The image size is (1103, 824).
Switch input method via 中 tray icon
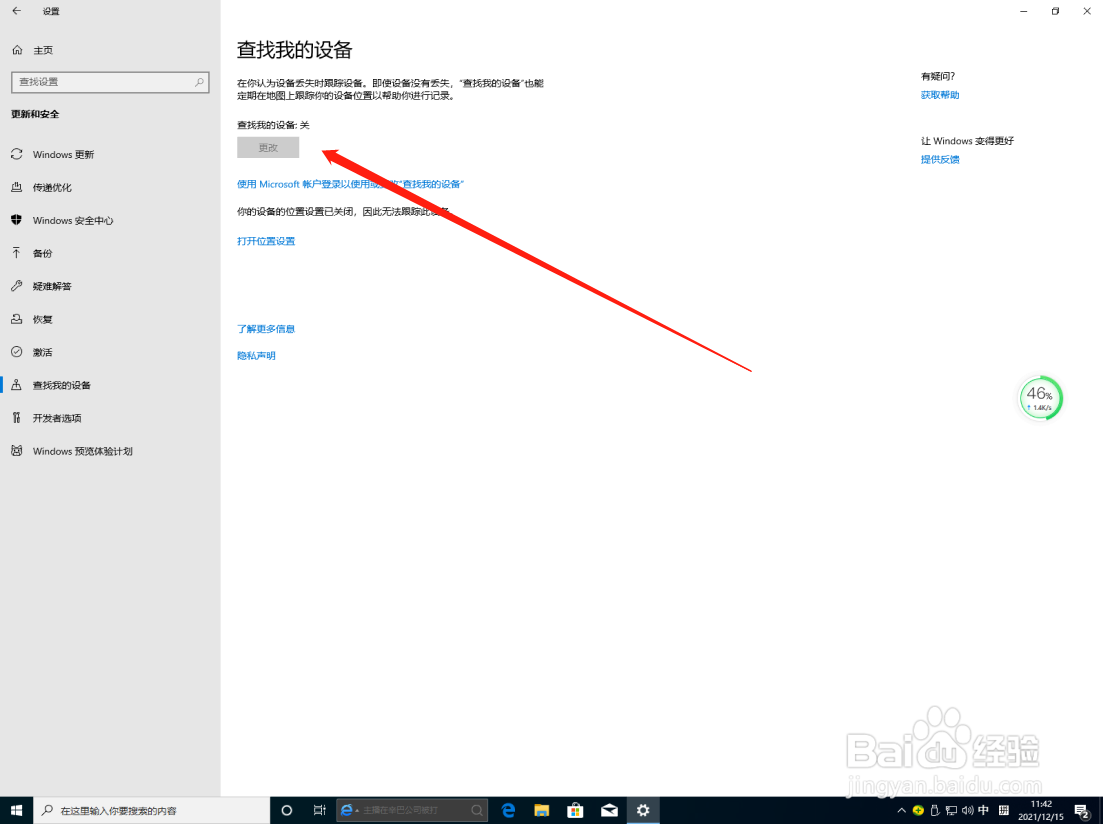(983, 811)
